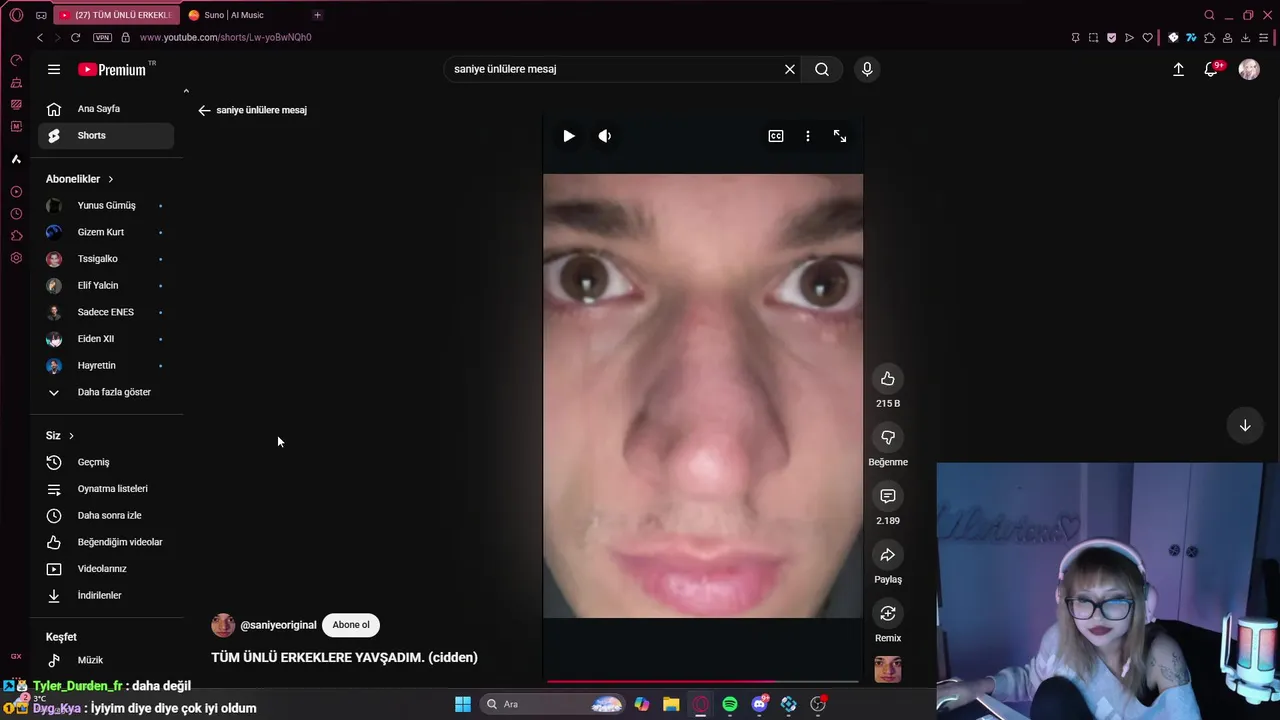1280x720 pixels.
Task: Open the Gizem Kurt subscription channel
Action: [106, 232]
